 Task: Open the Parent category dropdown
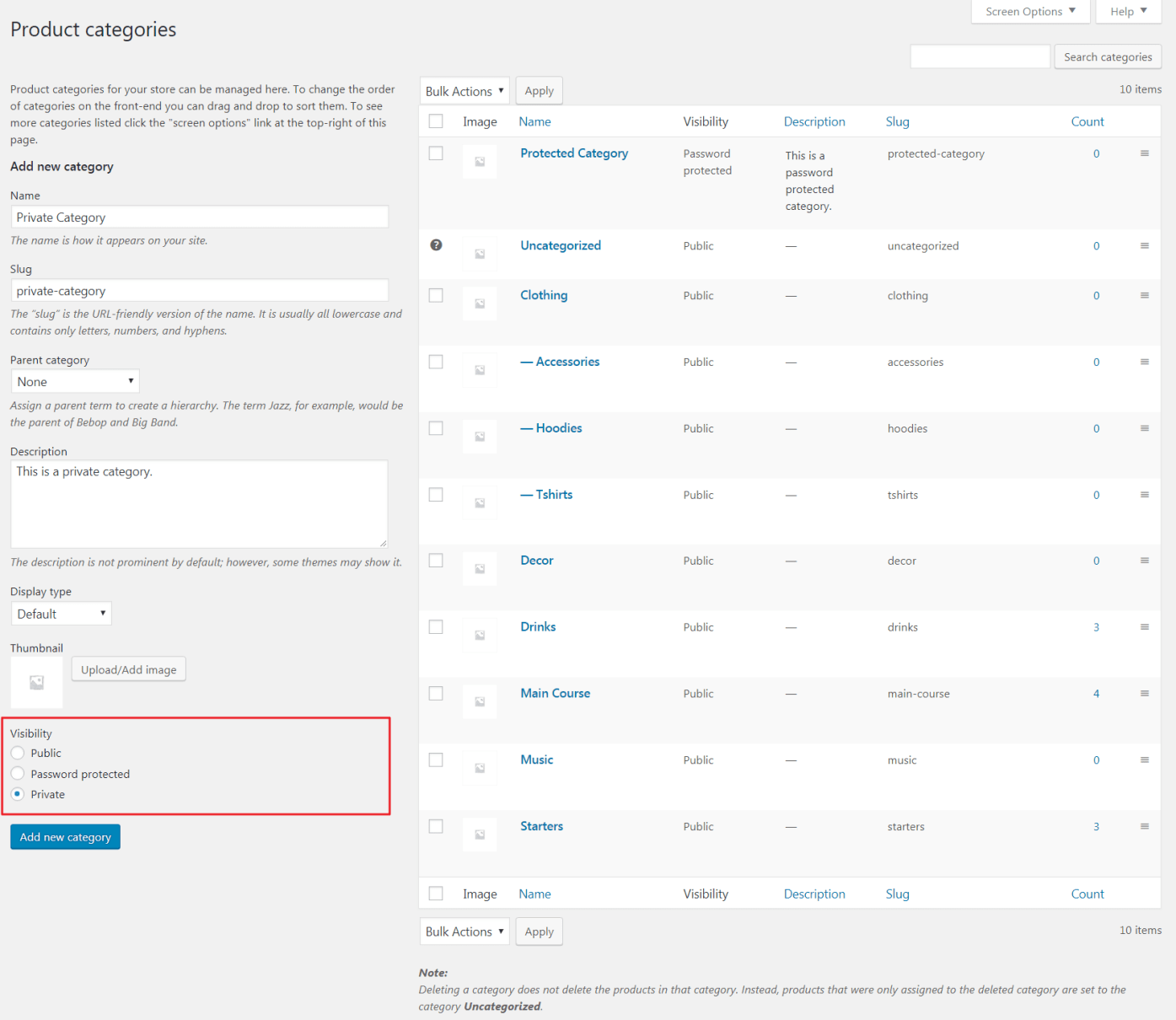coord(74,381)
